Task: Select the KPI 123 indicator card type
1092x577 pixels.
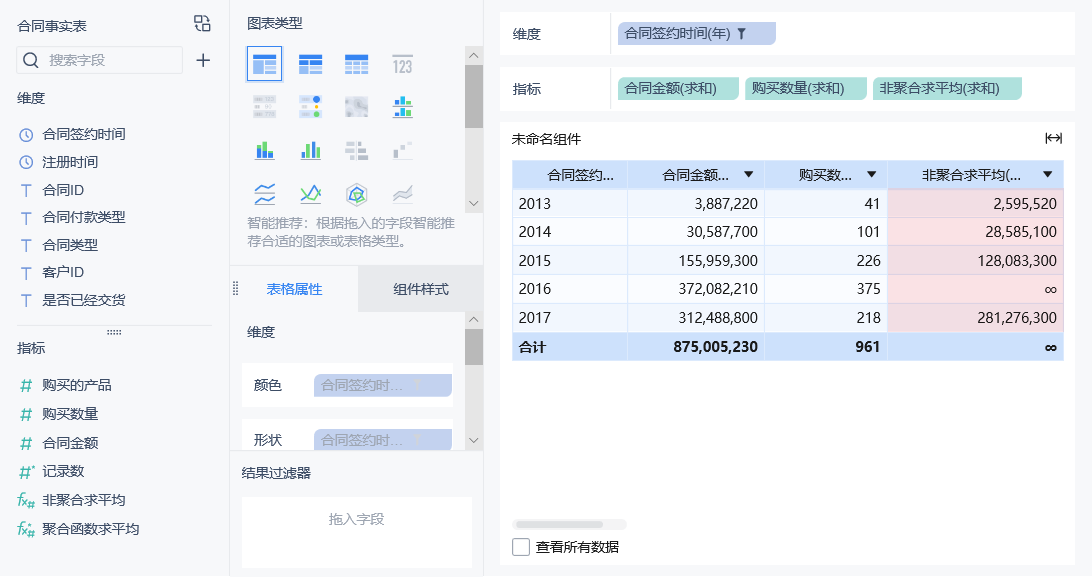Action: (x=403, y=65)
